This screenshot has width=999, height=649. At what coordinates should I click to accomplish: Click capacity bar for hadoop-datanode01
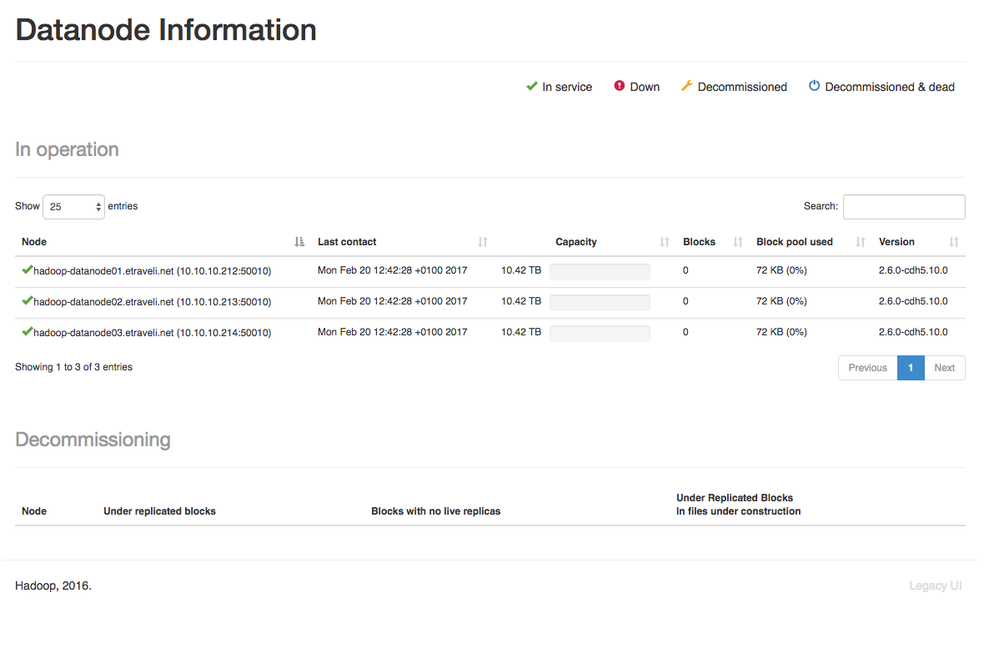(x=600, y=272)
